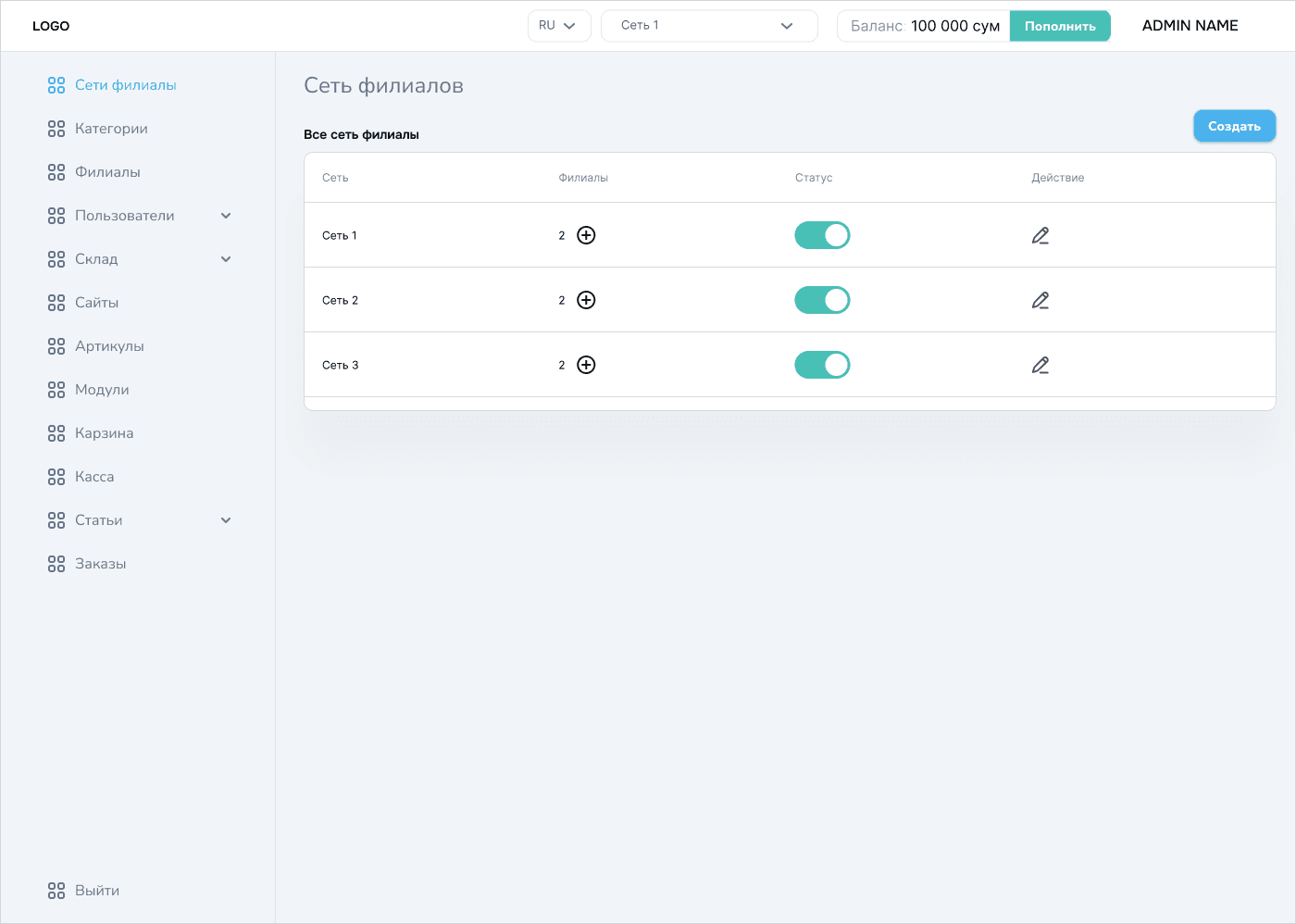Disable the status toggle for Сеть 1
The width and height of the screenshot is (1296, 924).
tap(822, 235)
